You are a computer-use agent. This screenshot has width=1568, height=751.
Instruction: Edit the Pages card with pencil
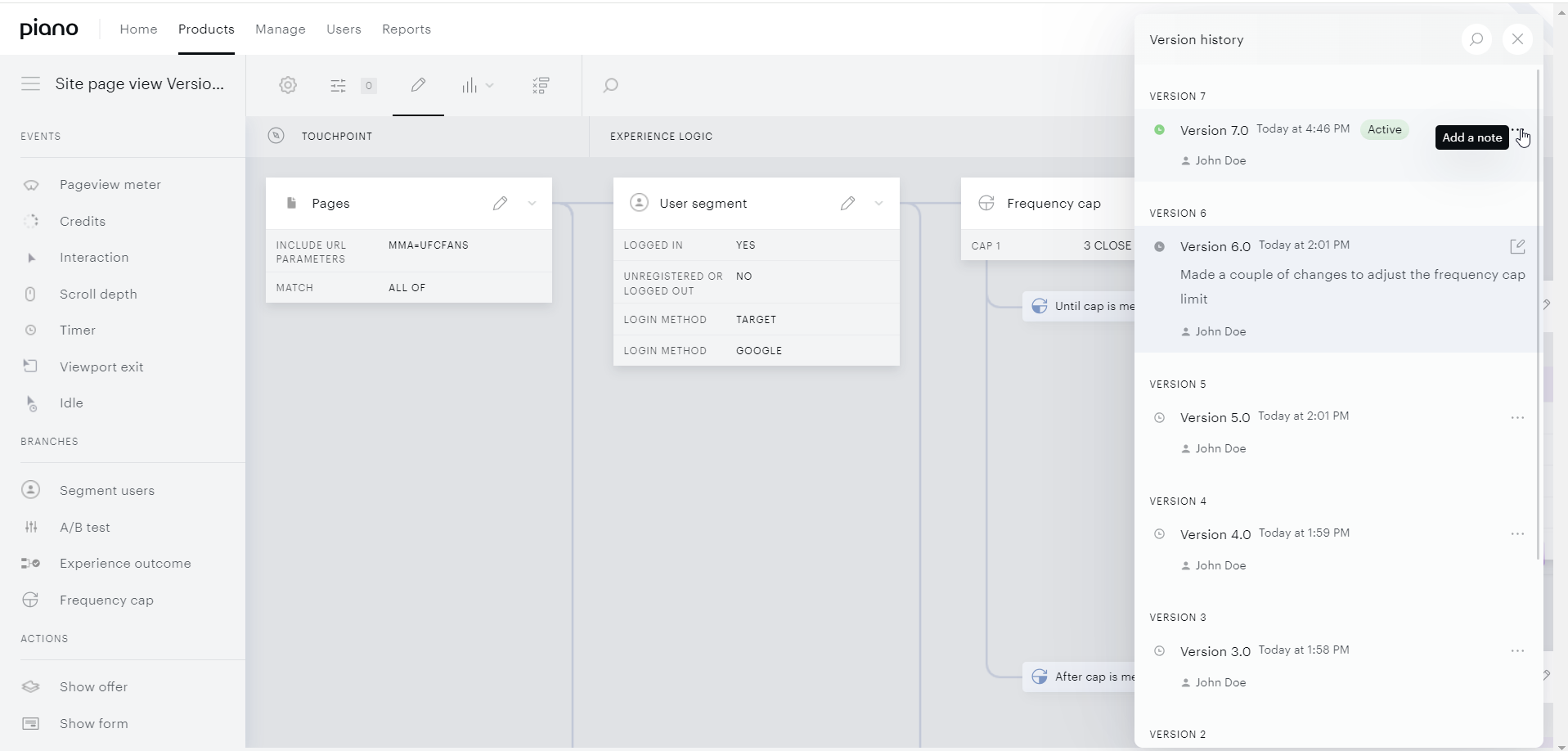pos(500,203)
